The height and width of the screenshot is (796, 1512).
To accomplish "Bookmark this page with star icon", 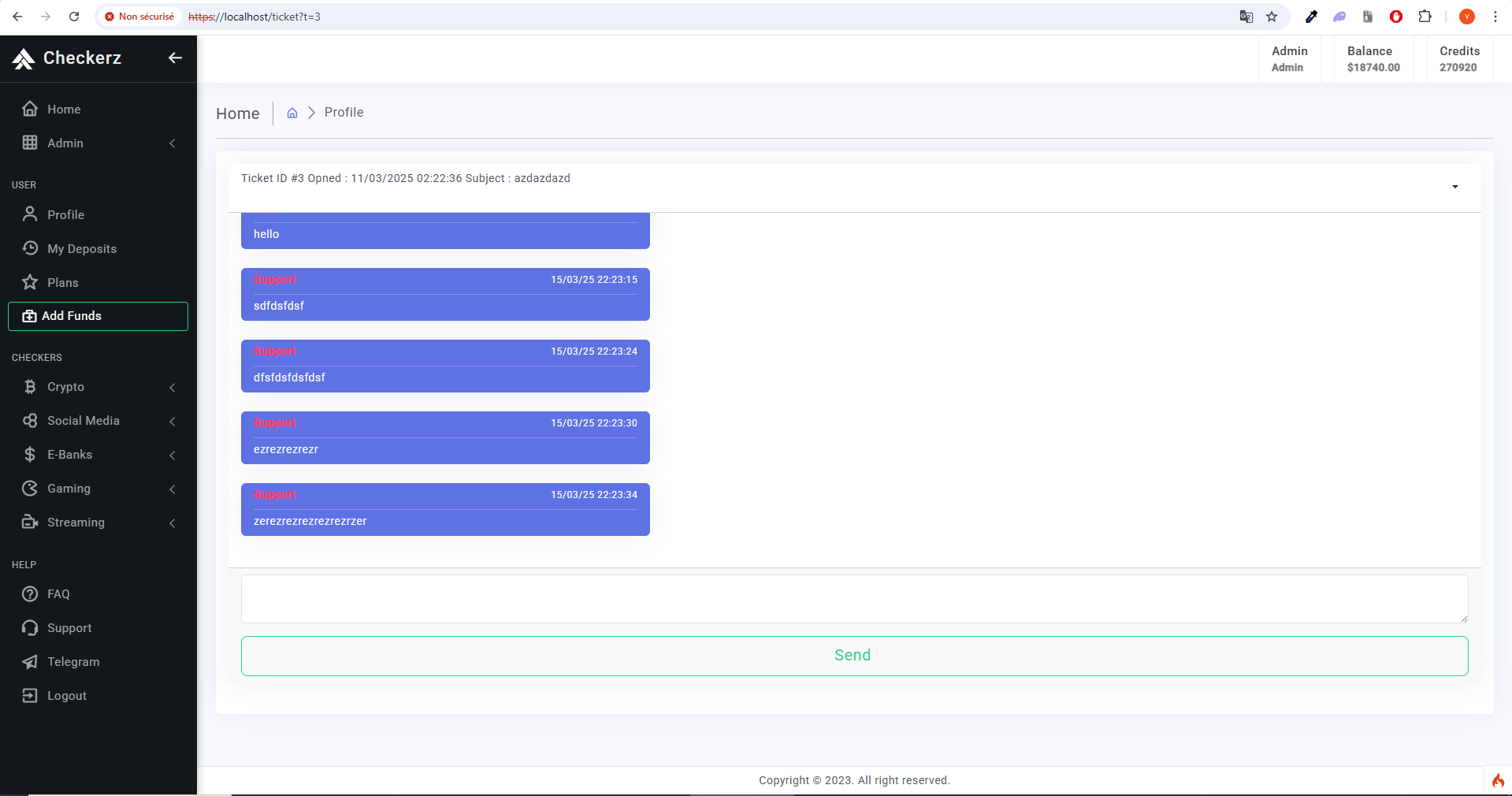I will [1272, 17].
